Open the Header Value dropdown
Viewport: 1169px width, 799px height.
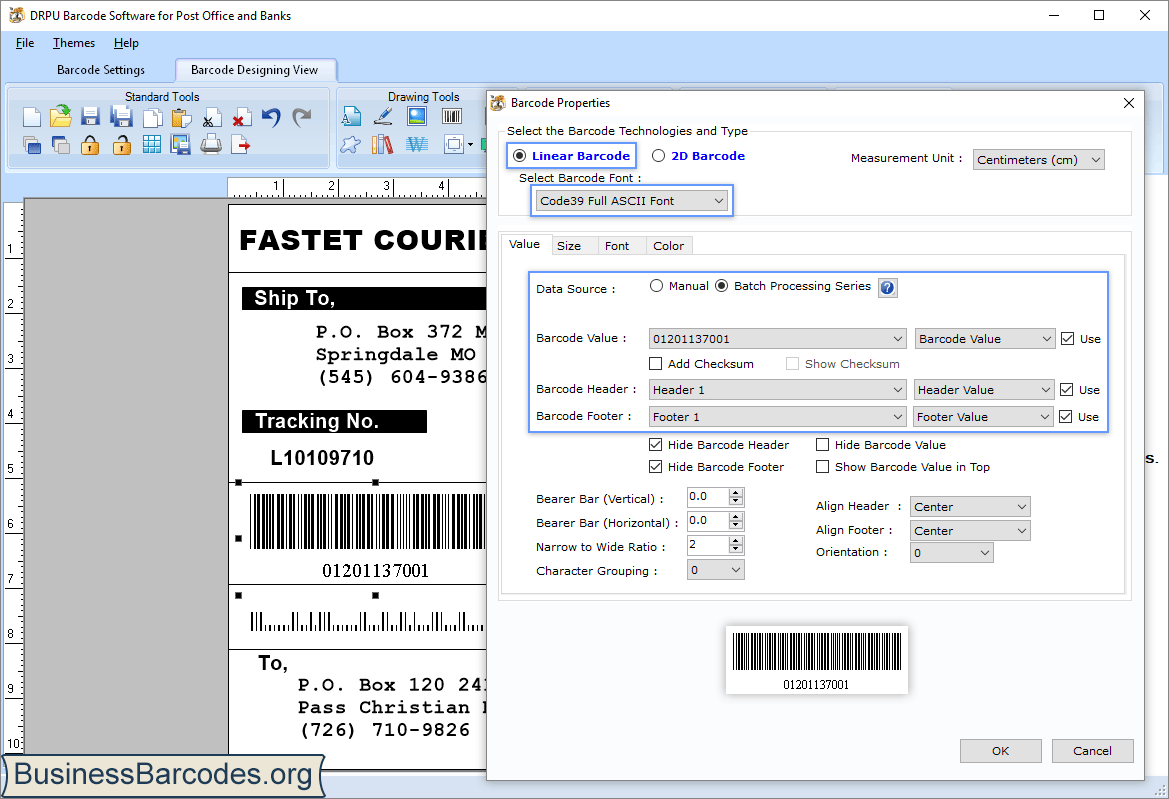pos(983,390)
